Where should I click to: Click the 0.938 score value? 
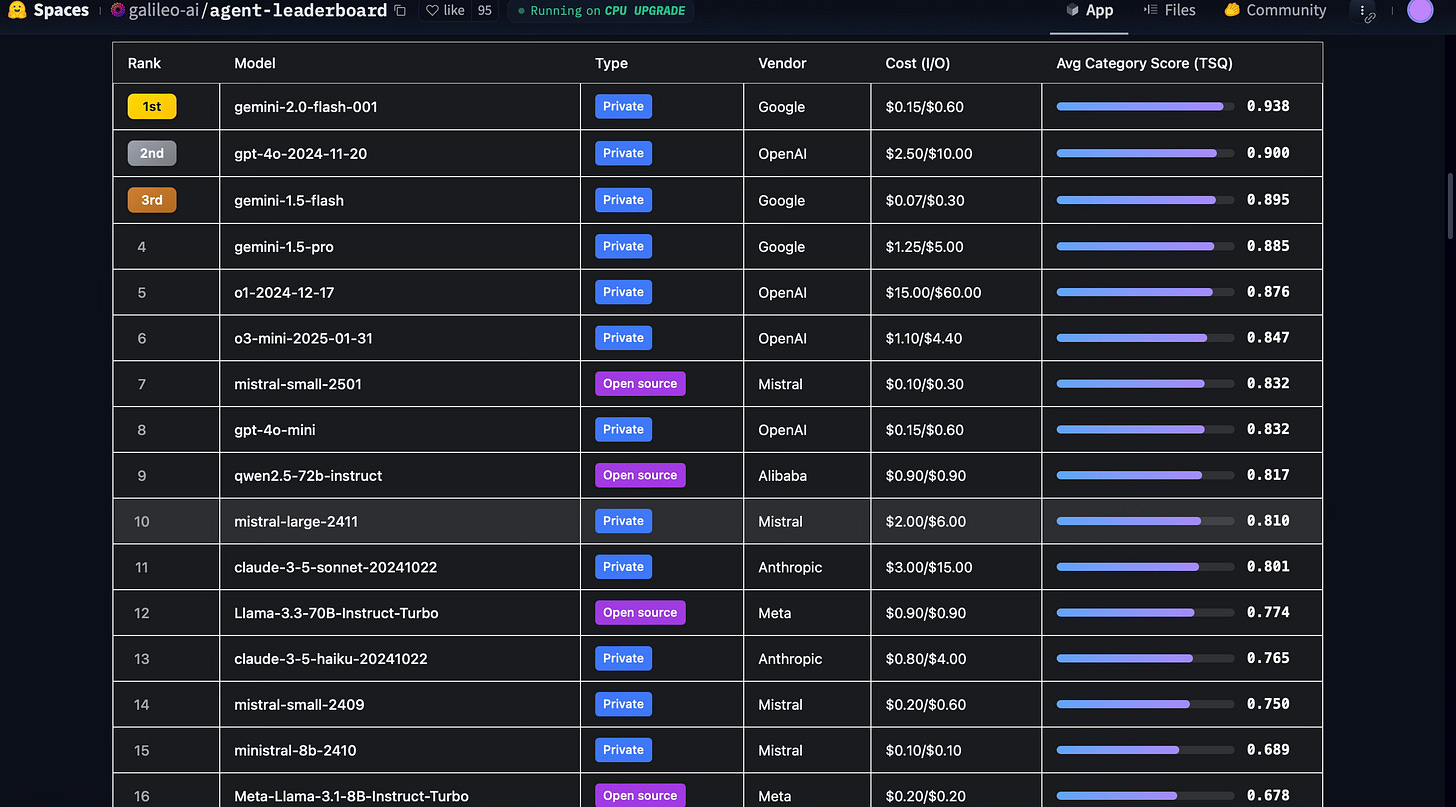coord(1268,106)
